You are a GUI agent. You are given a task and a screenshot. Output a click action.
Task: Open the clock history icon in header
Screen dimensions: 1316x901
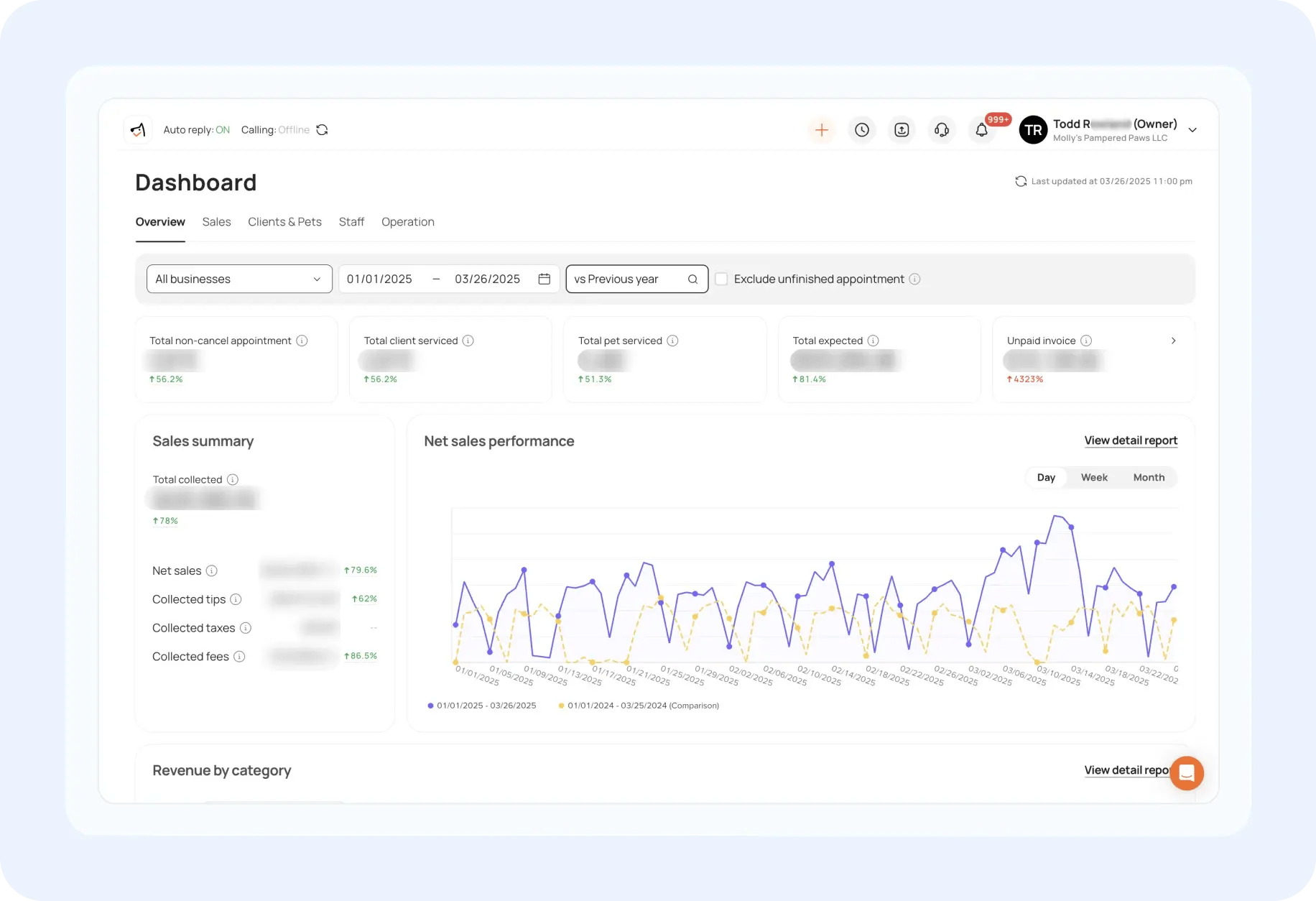[x=862, y=130]
